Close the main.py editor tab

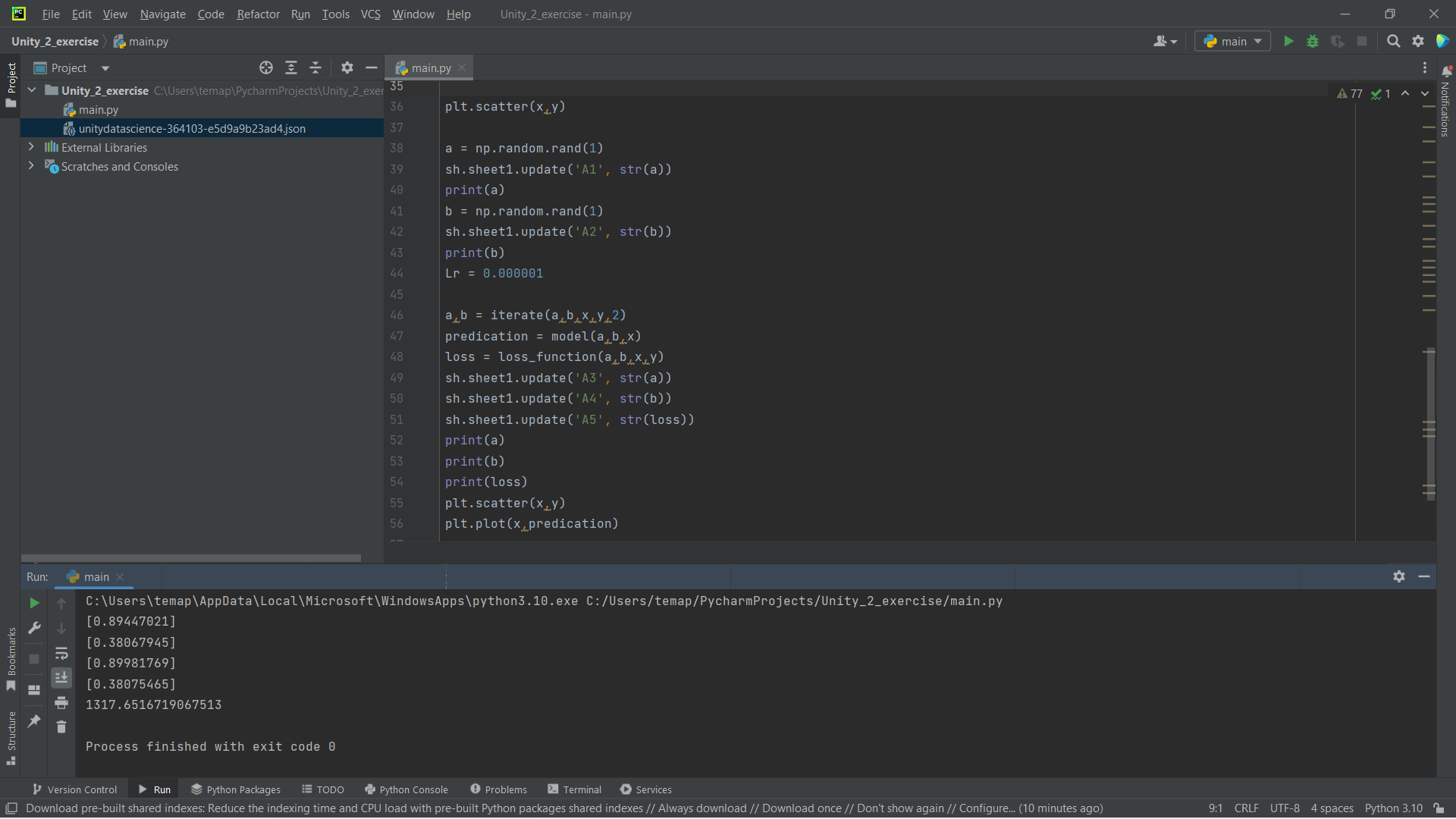[x=462, y=68]
